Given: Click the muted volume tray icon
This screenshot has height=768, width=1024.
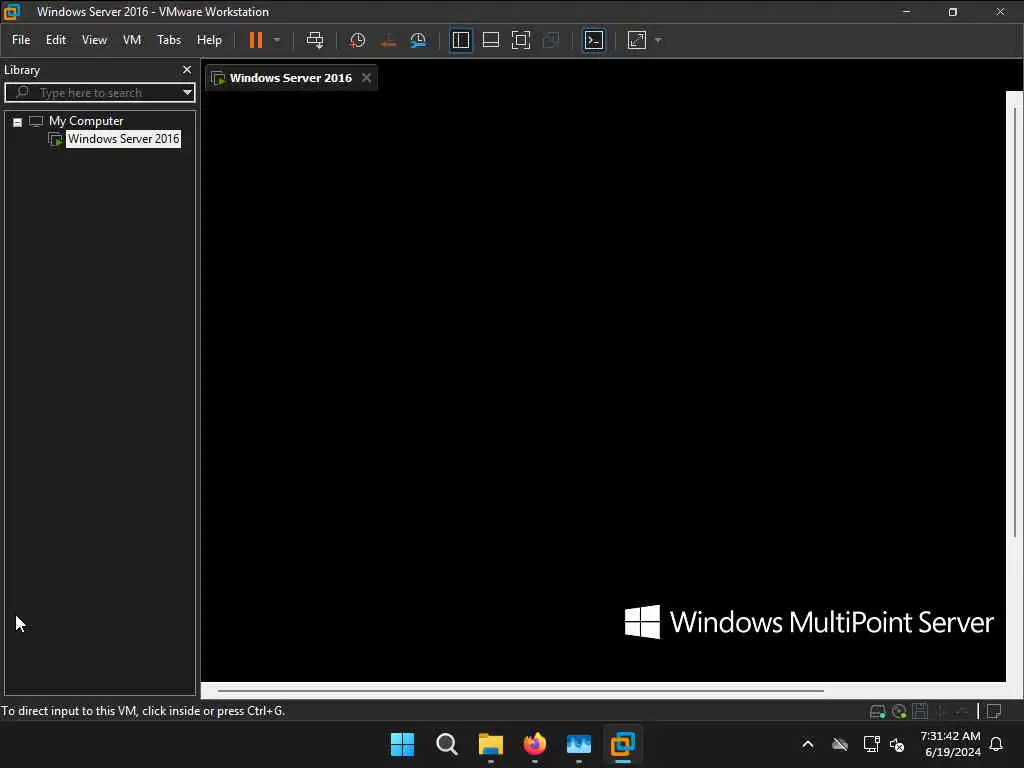Looking at the screenshot, I should pyautogui.click(x=897, y=745).
